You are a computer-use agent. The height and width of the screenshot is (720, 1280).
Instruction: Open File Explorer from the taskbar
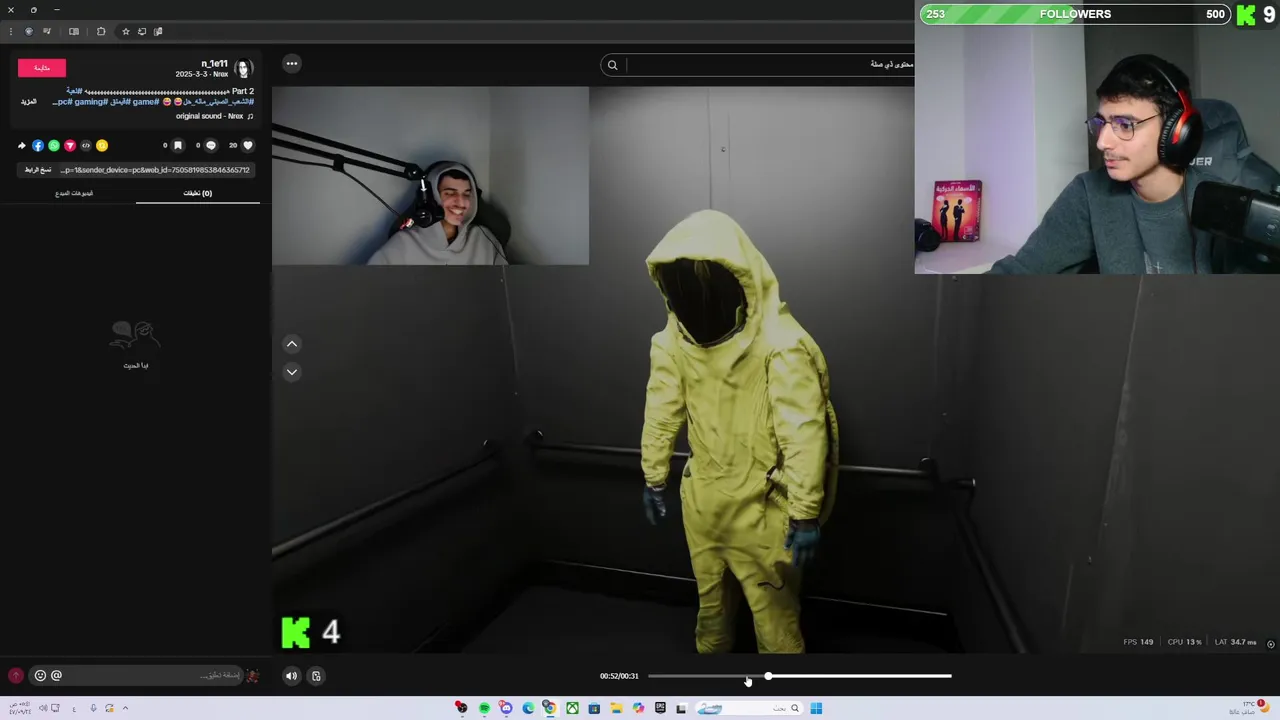pyautogui.click(x=616, y=708)
